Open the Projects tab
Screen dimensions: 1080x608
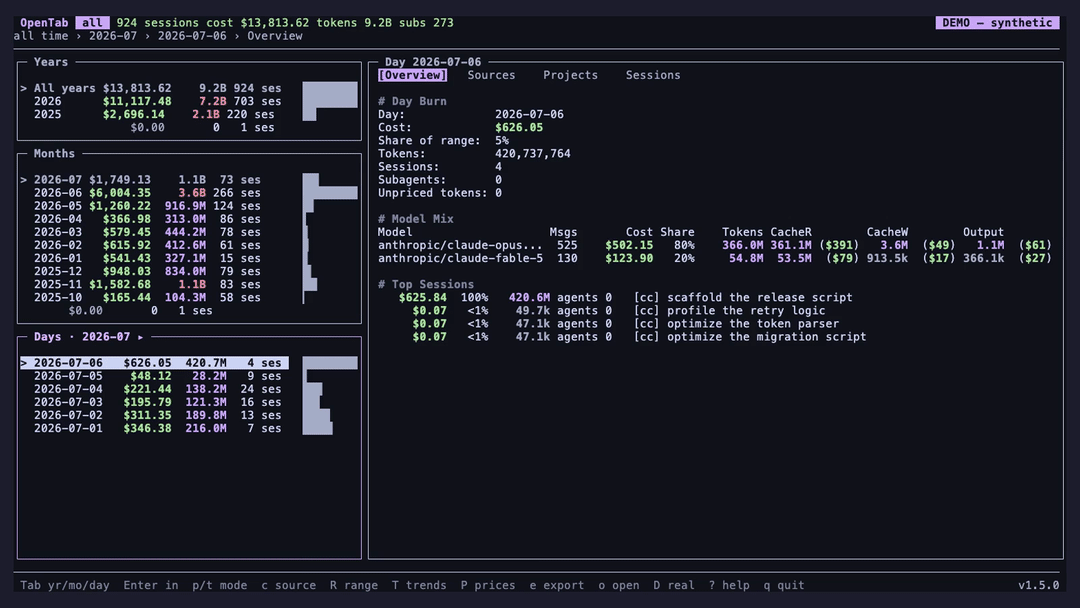(x=570, y=75)
